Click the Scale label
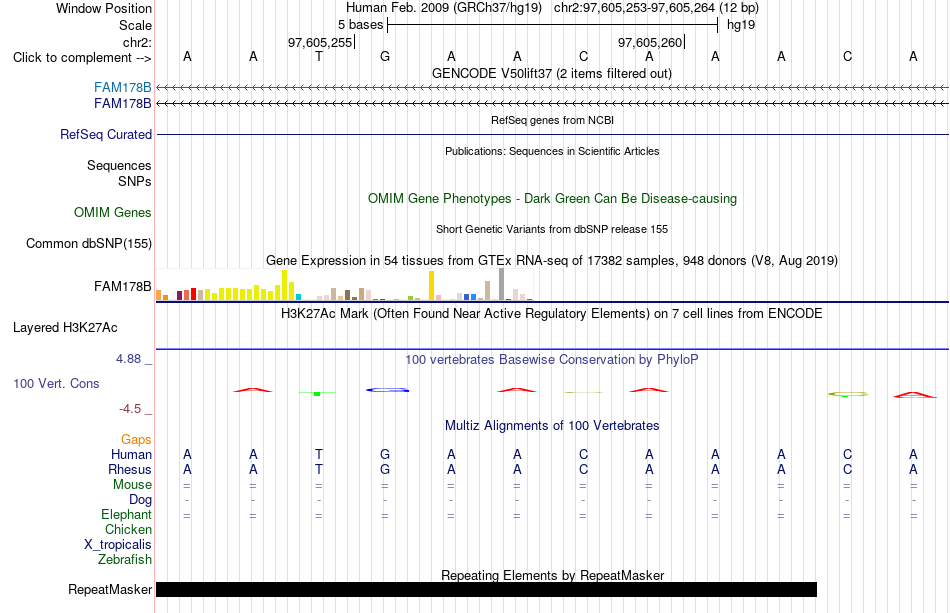This screenshot has width=950, height=613. tap(135, 25)
